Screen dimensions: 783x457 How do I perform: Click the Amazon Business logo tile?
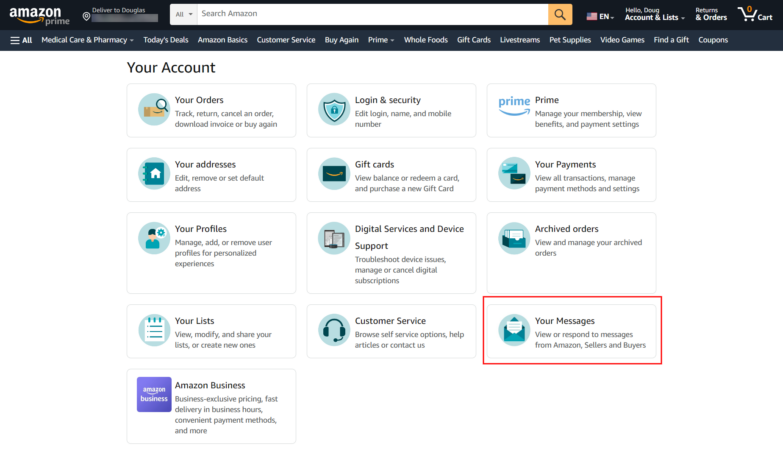[x=154, y=395]
